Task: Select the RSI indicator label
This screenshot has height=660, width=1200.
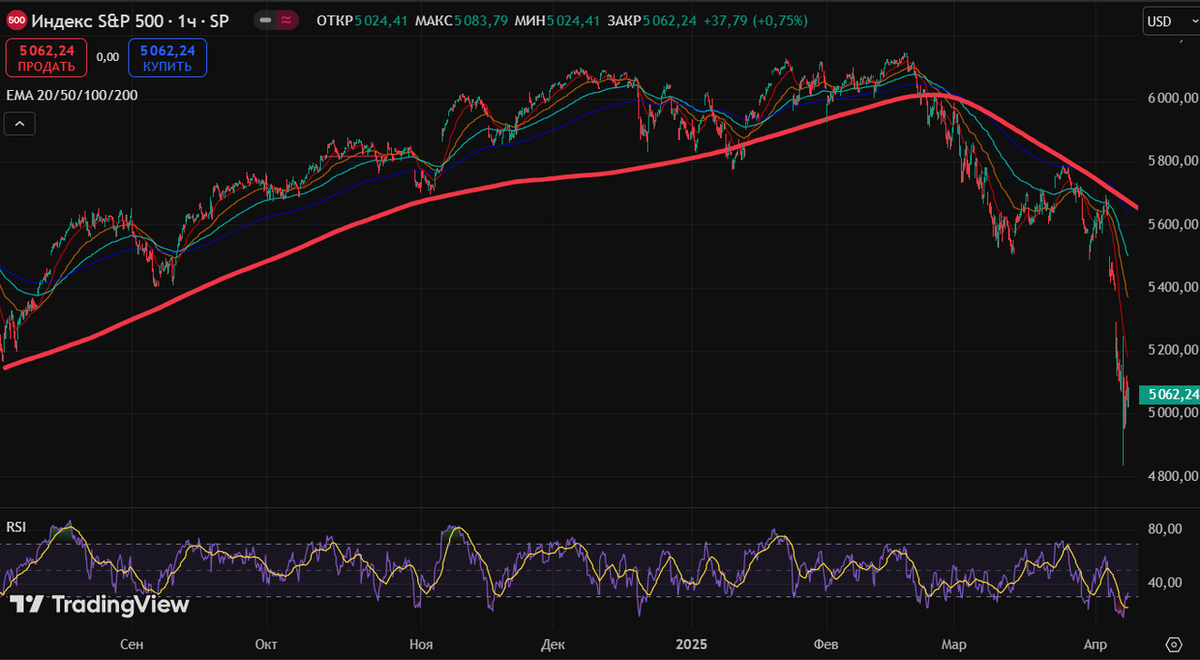Action: [x=16, y=527]
